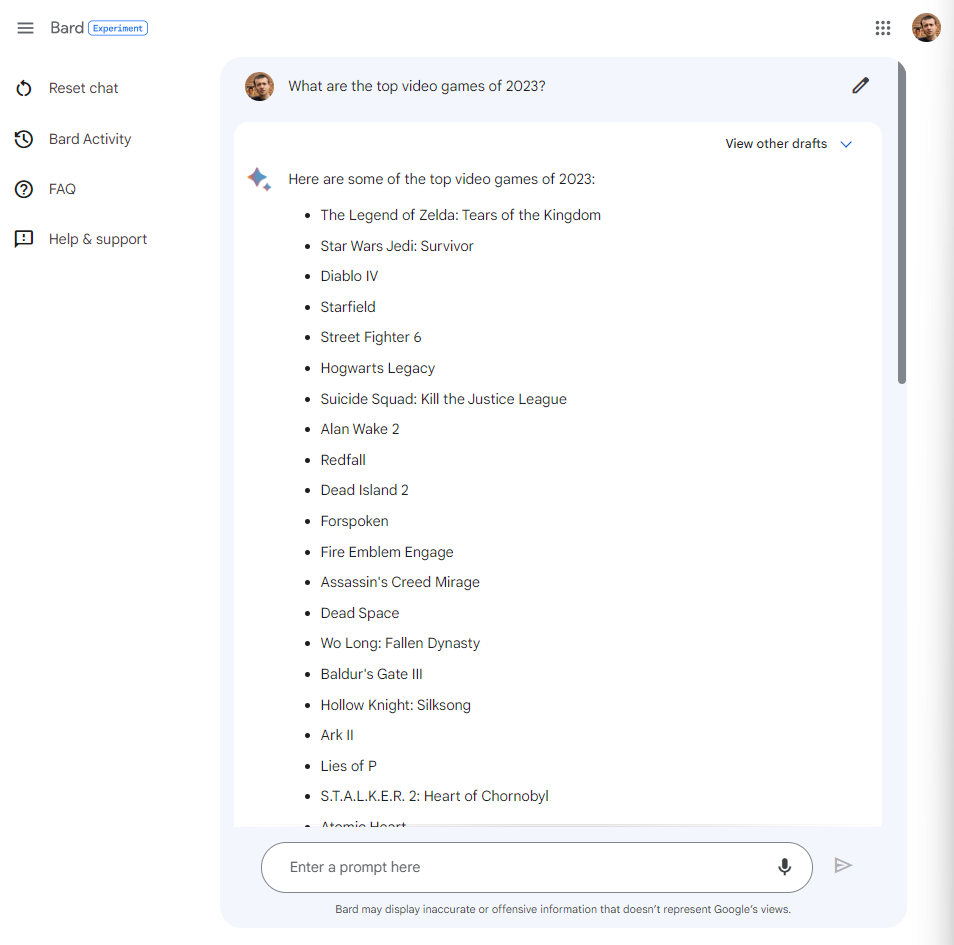Screen dimensions: 954x945
Task: Open Bard Activity from sidebar
Action: [x=90, y=139]
